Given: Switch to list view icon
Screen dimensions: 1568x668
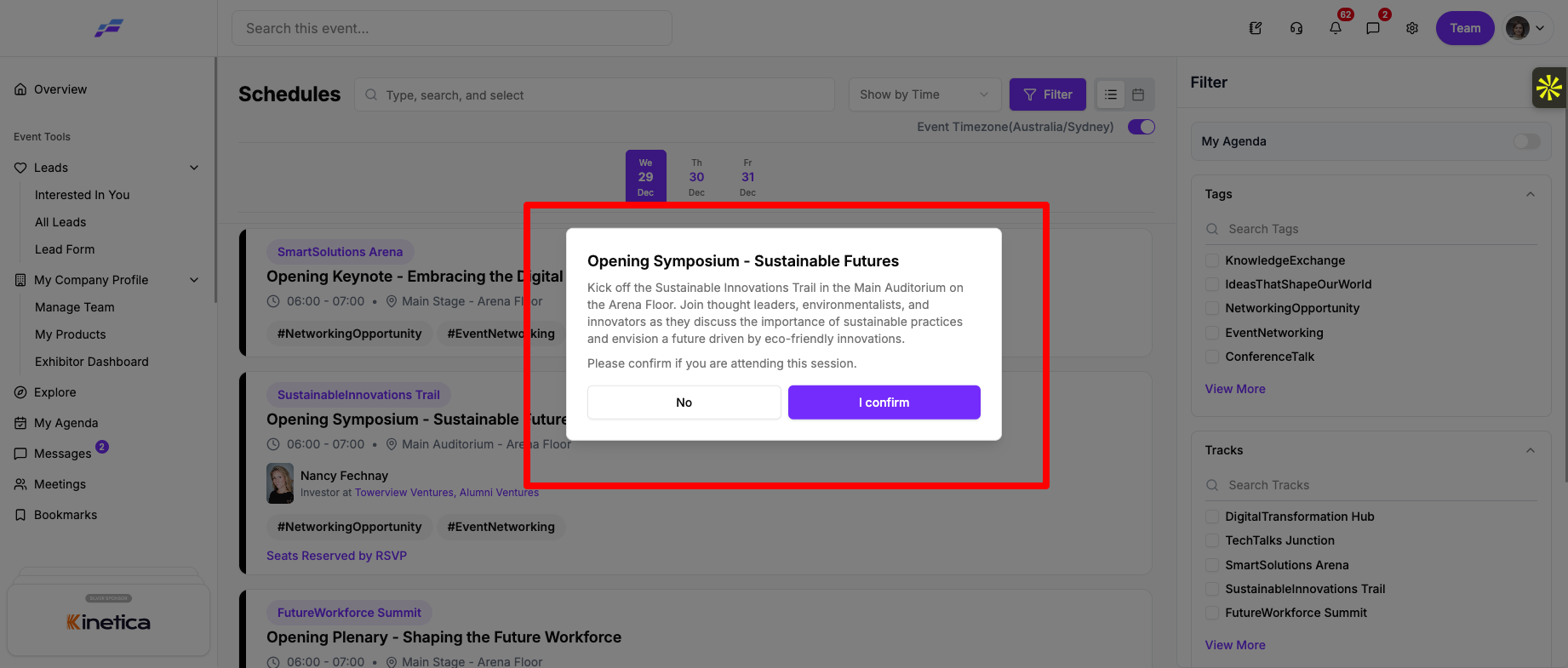Looking at the screenshot, I should point(1111,94).
